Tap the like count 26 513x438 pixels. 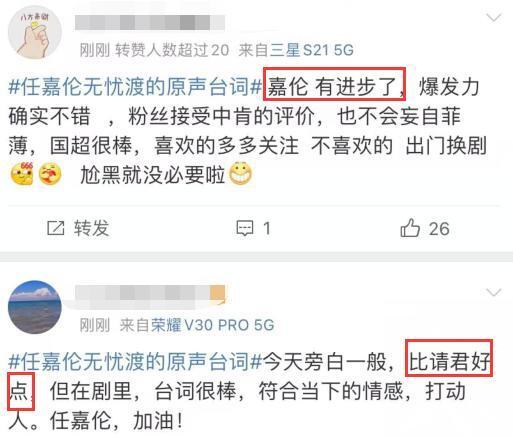click(439, 229)
